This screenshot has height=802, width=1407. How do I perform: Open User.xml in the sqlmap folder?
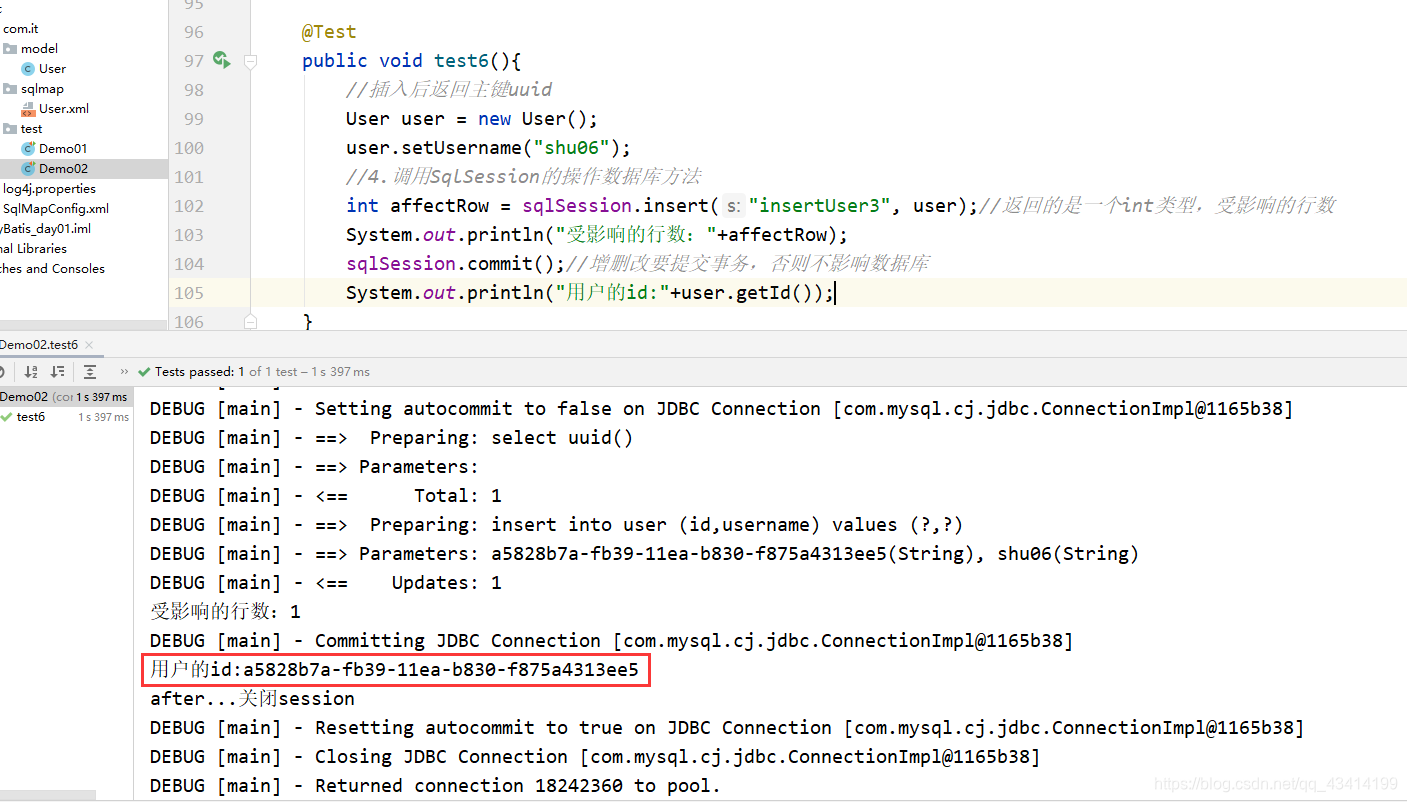point(64,109)
